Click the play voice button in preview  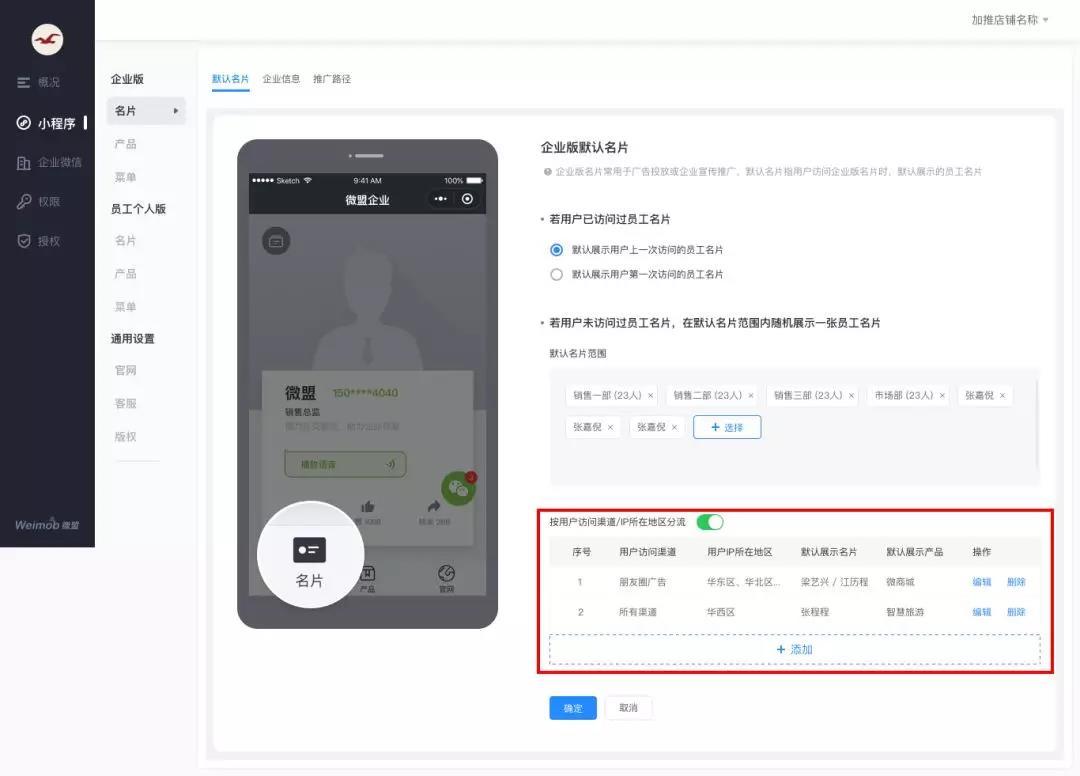(345, 464)
